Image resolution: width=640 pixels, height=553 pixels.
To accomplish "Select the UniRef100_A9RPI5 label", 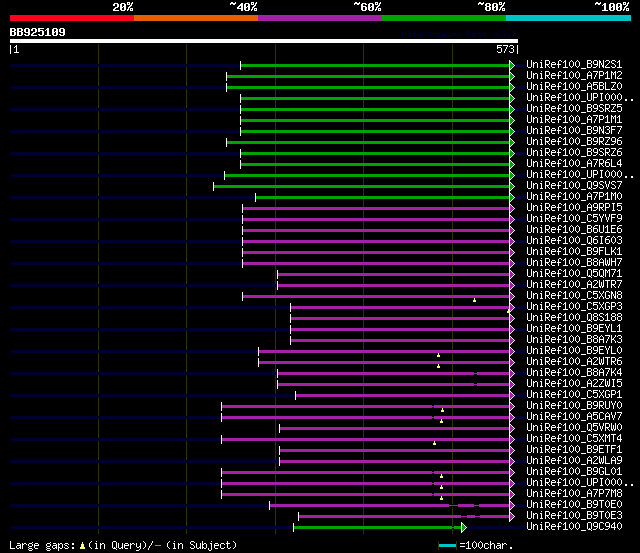I will [x=574, y=208].
